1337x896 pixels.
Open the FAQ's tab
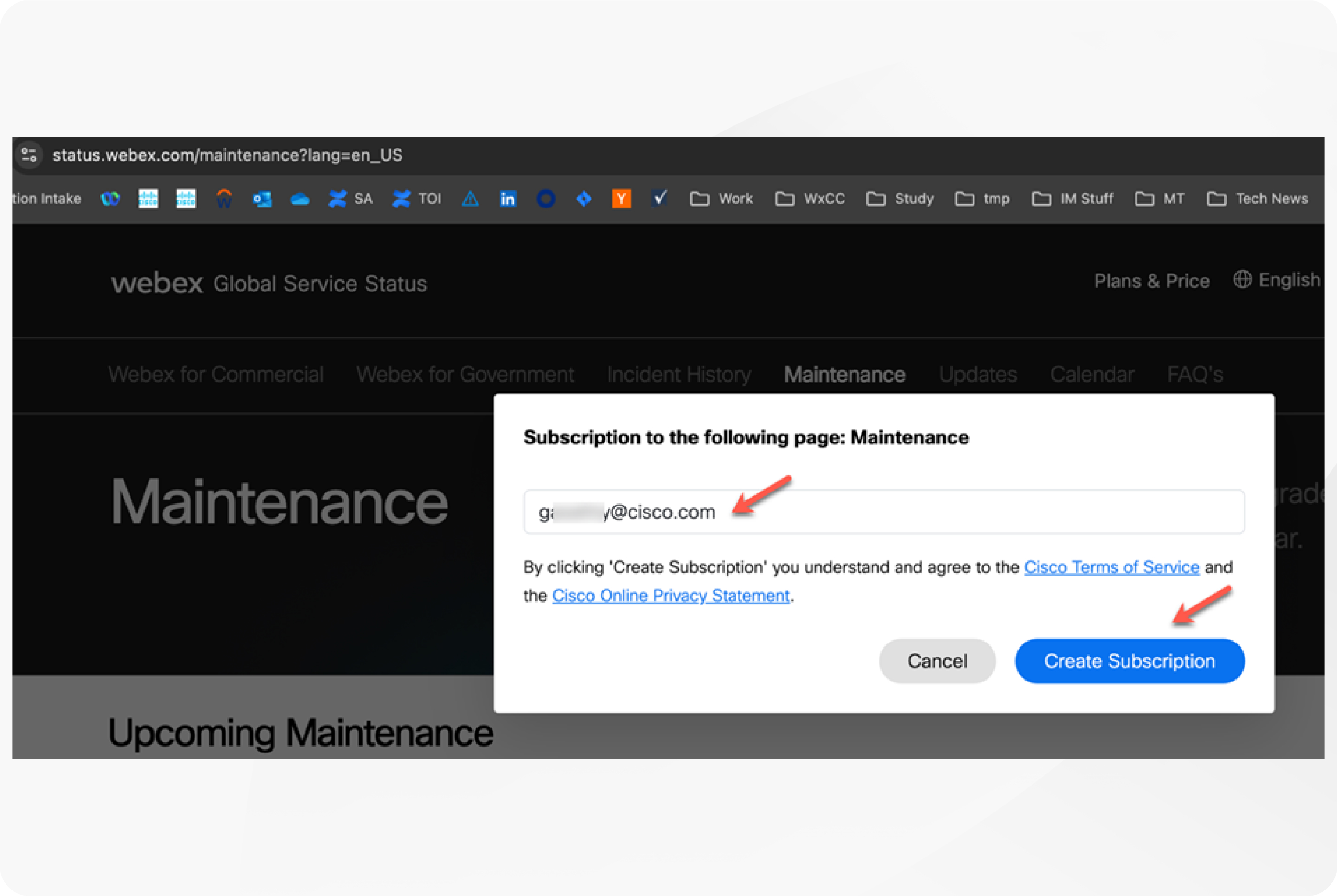1195,374
